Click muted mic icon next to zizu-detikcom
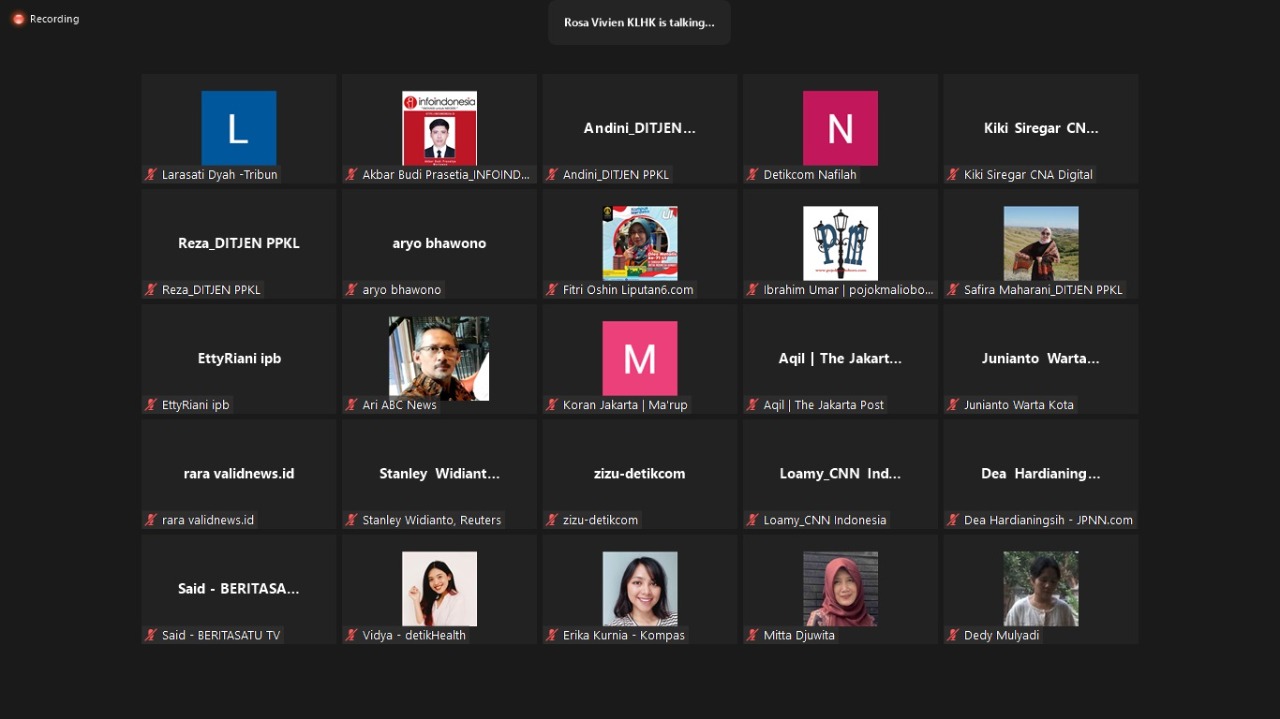 click(552, 520)
